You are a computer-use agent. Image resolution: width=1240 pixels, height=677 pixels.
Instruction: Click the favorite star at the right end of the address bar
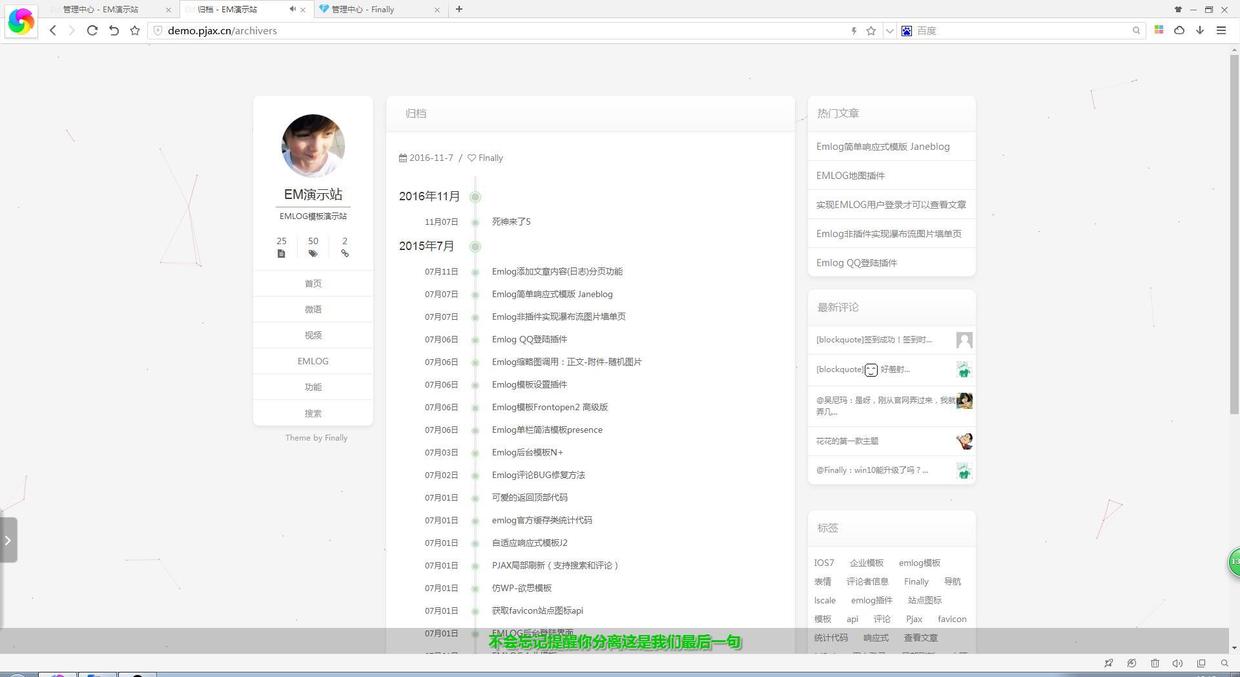click(x=871, y=31)
